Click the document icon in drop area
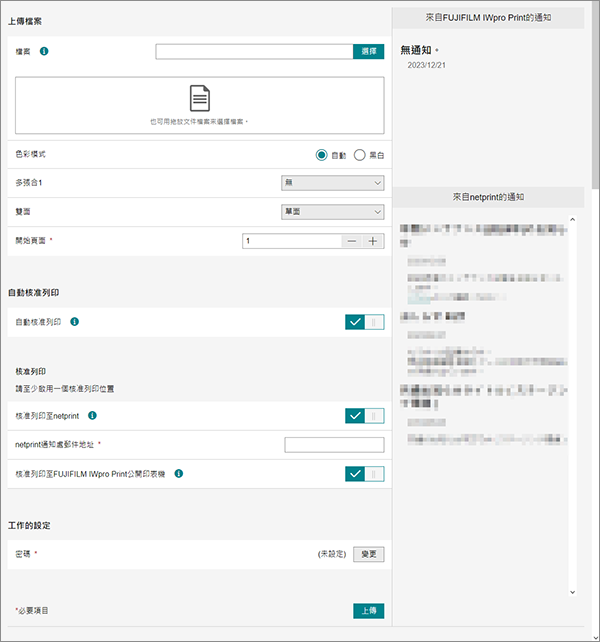600x642 pixels. [x=200, y=98]
